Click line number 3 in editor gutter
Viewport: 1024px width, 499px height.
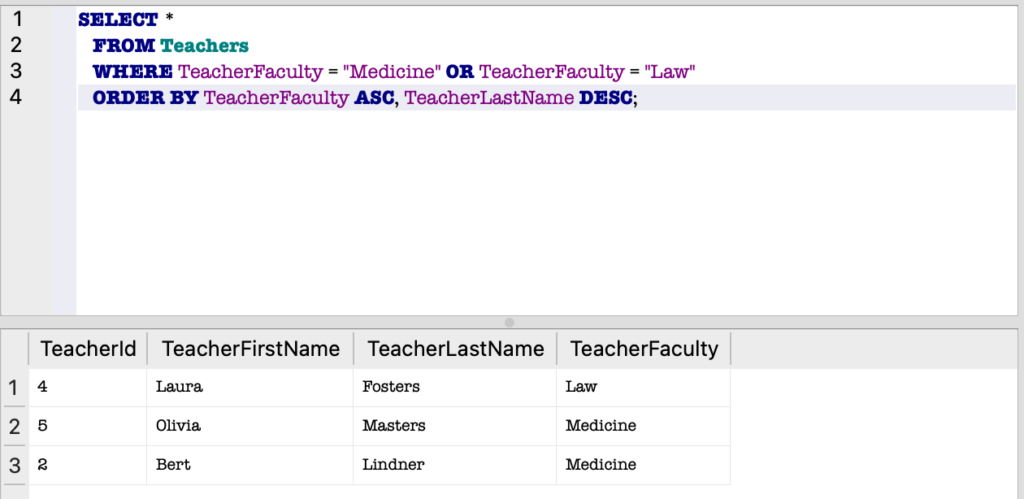pyautogui.click(x=17, y=71)
